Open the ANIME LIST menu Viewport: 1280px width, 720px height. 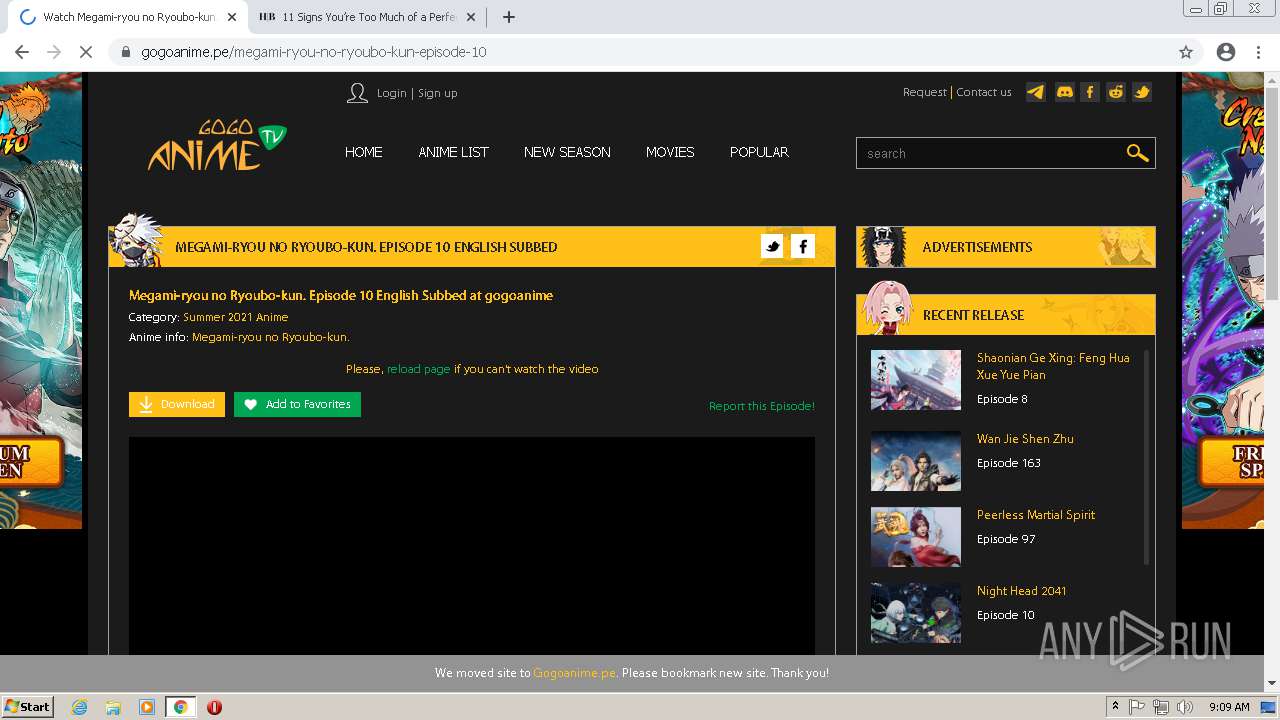click(x=453, y=152)
